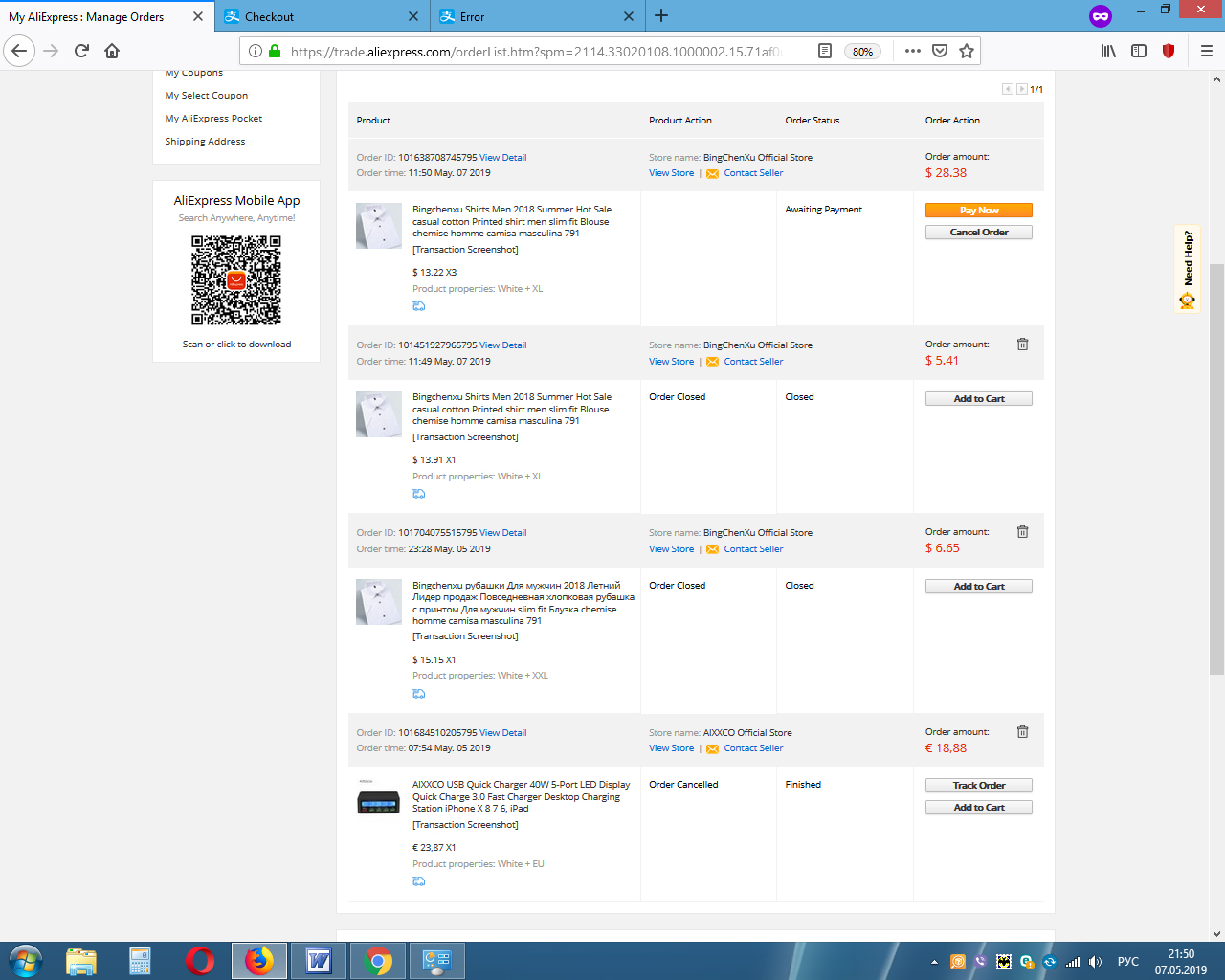Reload the current page
1225x980 pixels.
tap(81, 51)
